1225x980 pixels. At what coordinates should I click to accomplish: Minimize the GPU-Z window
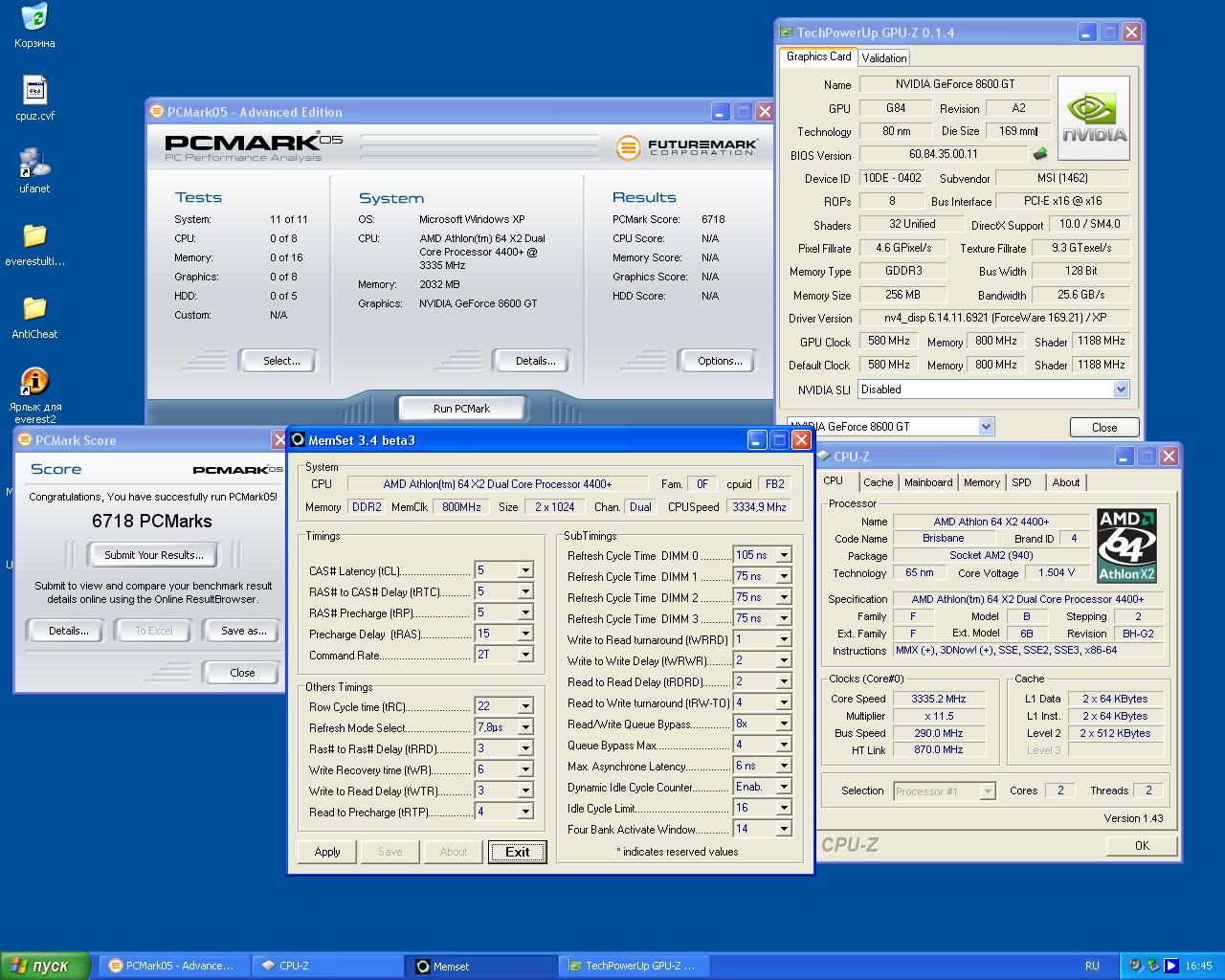[1088, 33]
